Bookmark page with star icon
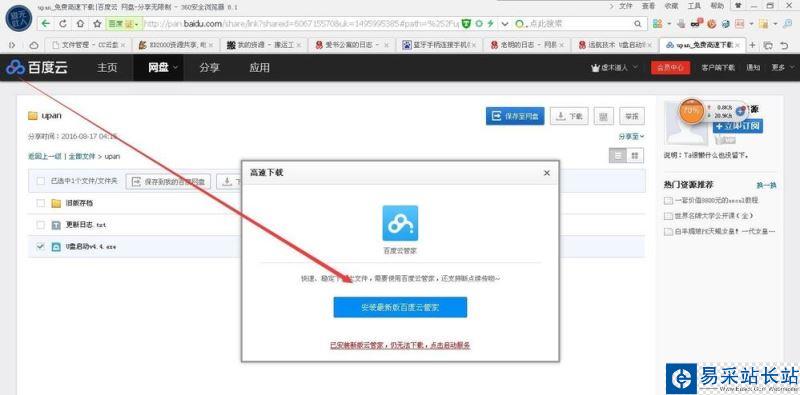The width and height of the screenshot is (800, 395). [x=97, y=23]
